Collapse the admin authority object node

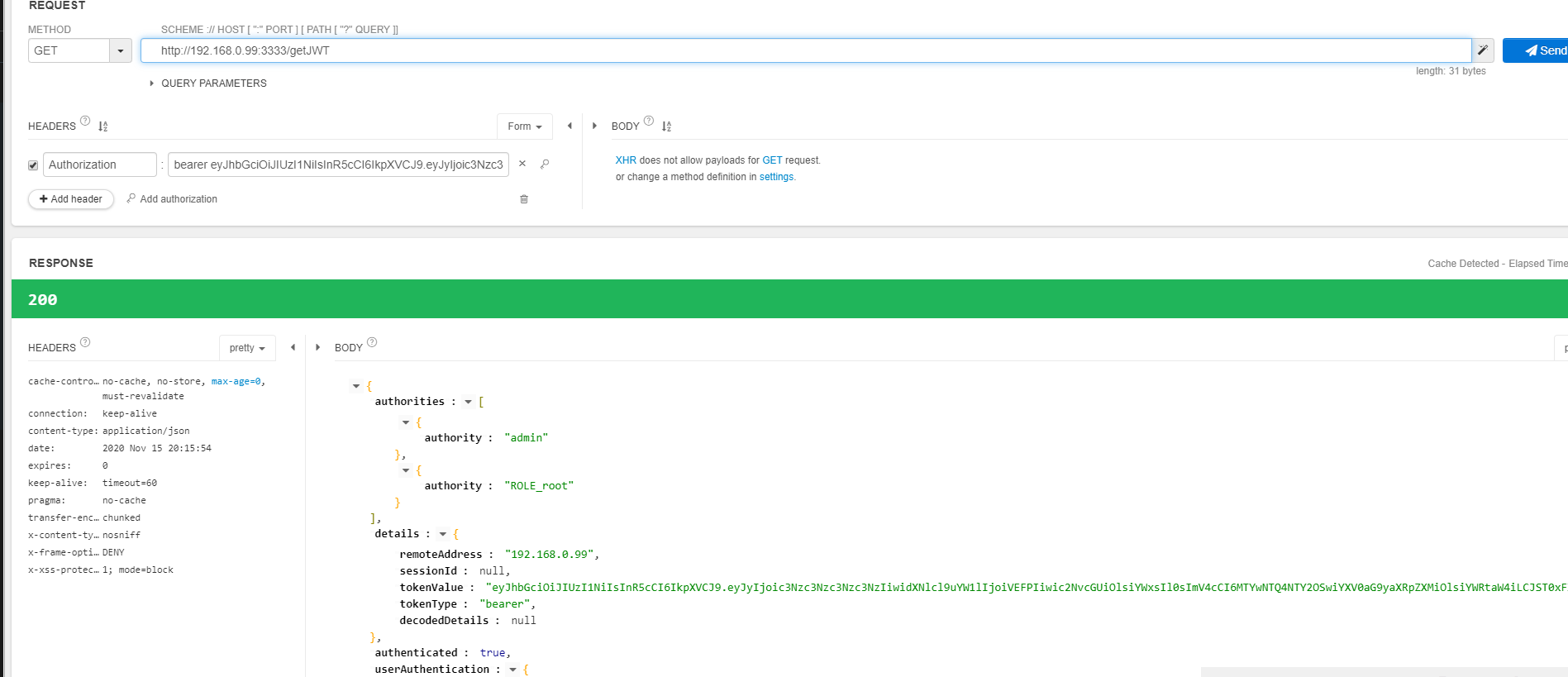(x=406, y=422)
